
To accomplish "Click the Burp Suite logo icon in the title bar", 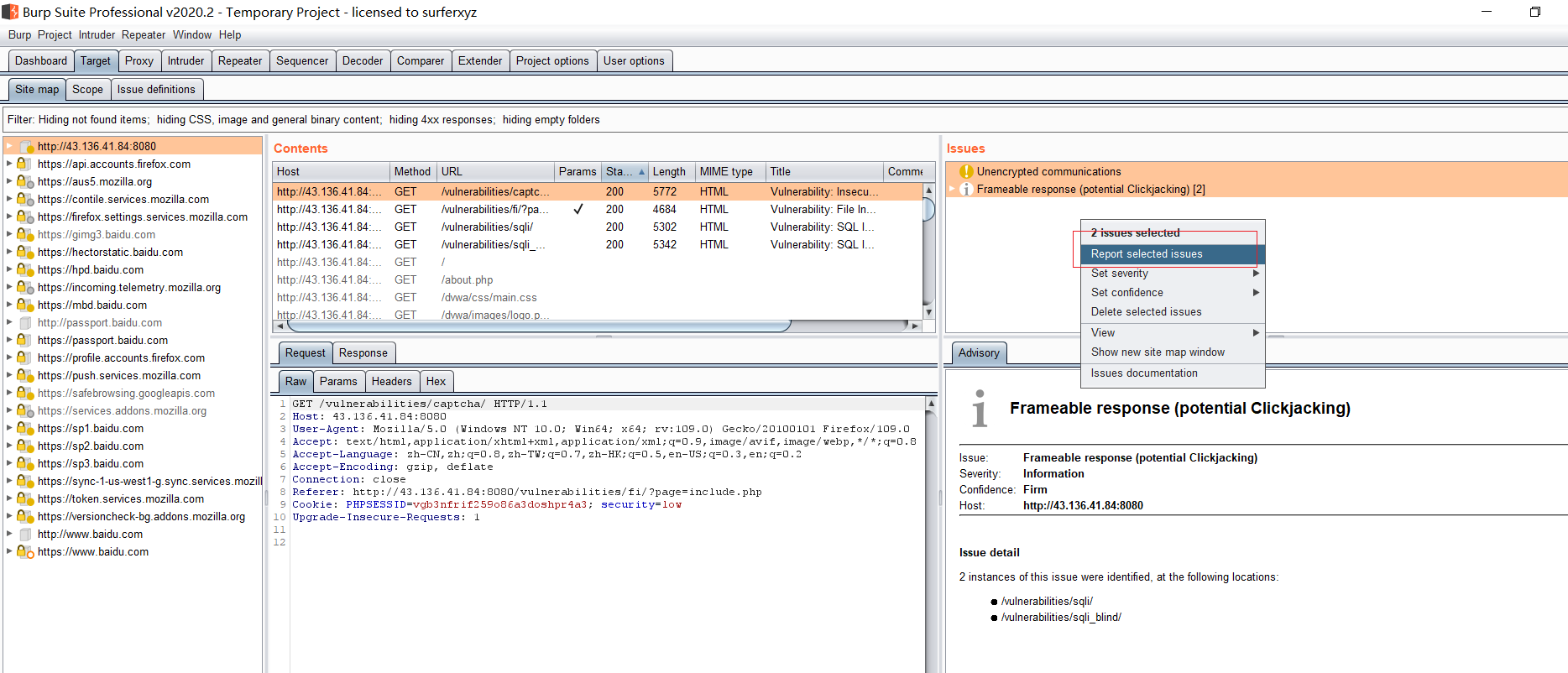I will (10, 12).
